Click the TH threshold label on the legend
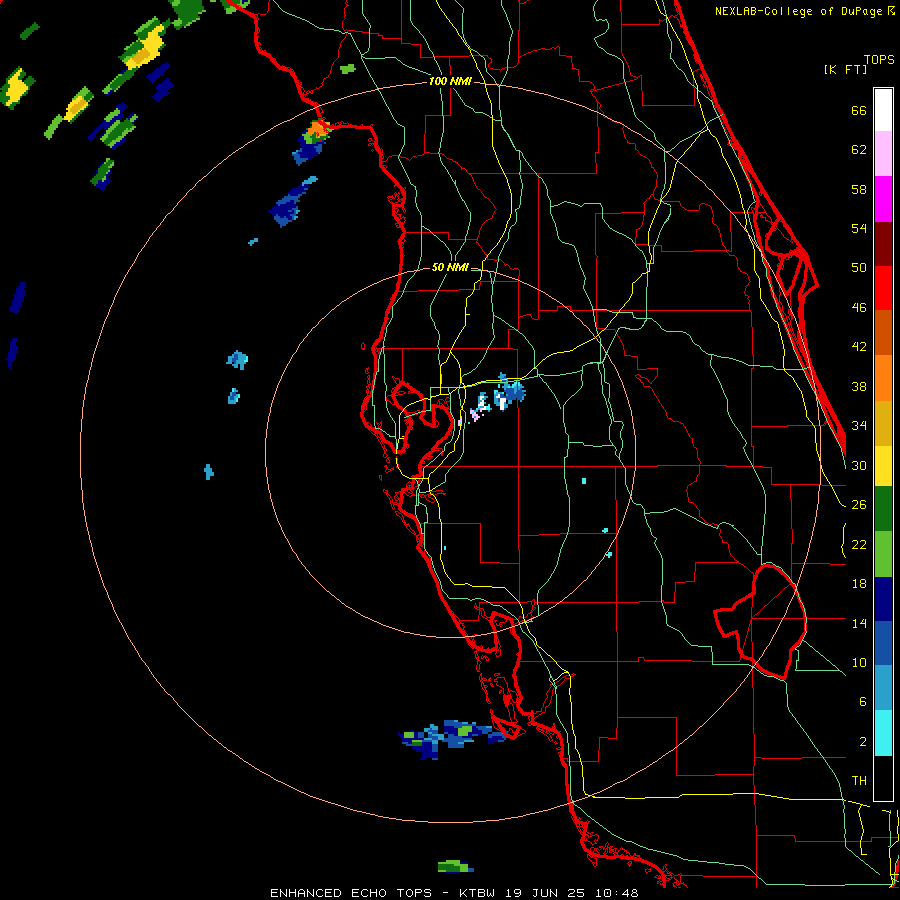 tap(859, 781)
